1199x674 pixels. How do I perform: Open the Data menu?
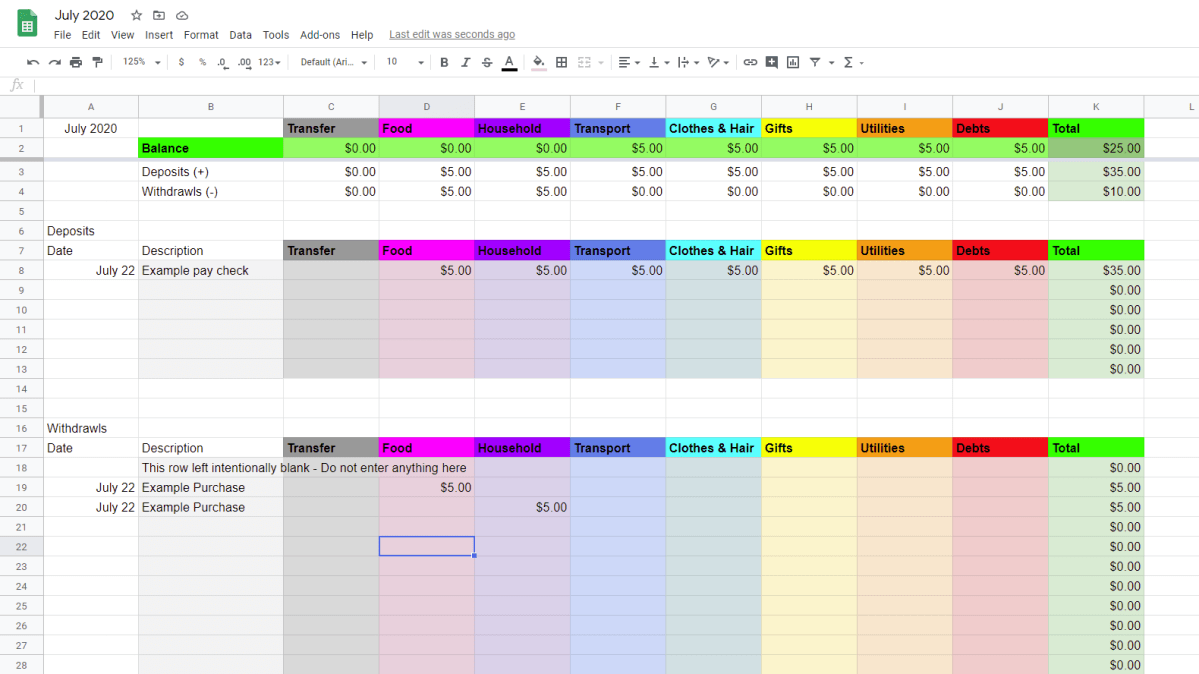[x=240, y=34]
